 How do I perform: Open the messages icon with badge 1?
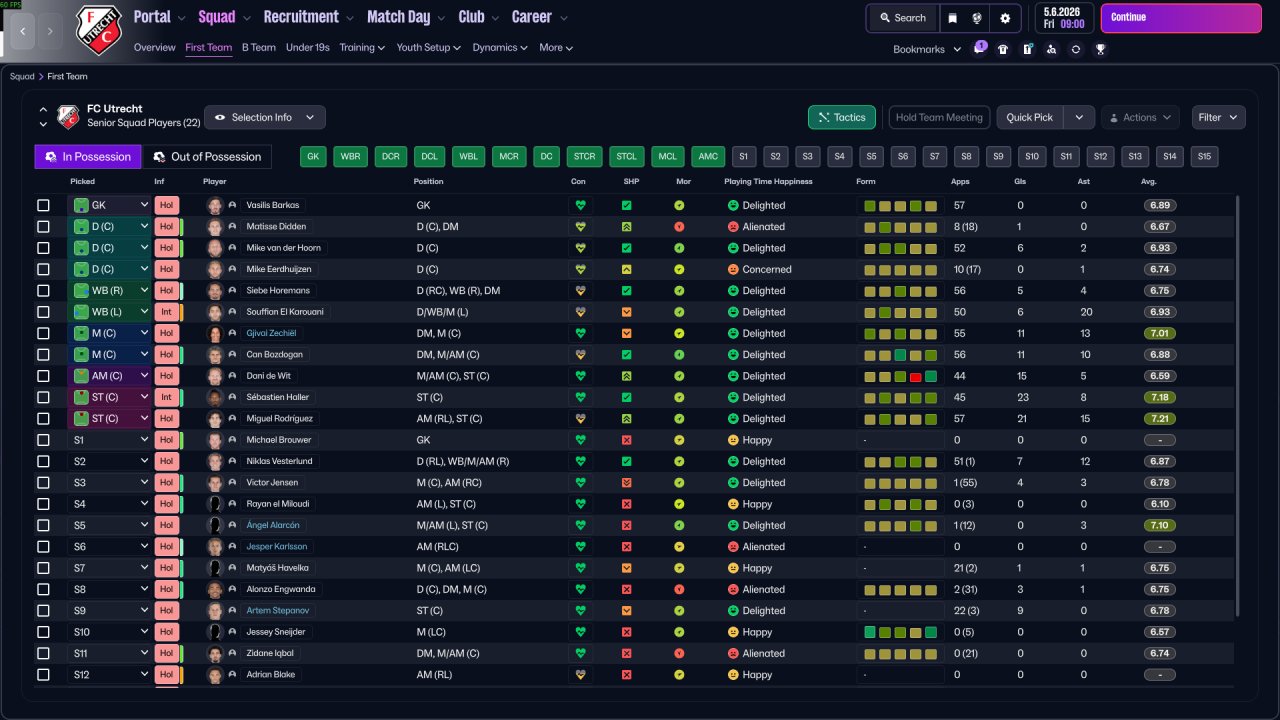click(979, 49)
